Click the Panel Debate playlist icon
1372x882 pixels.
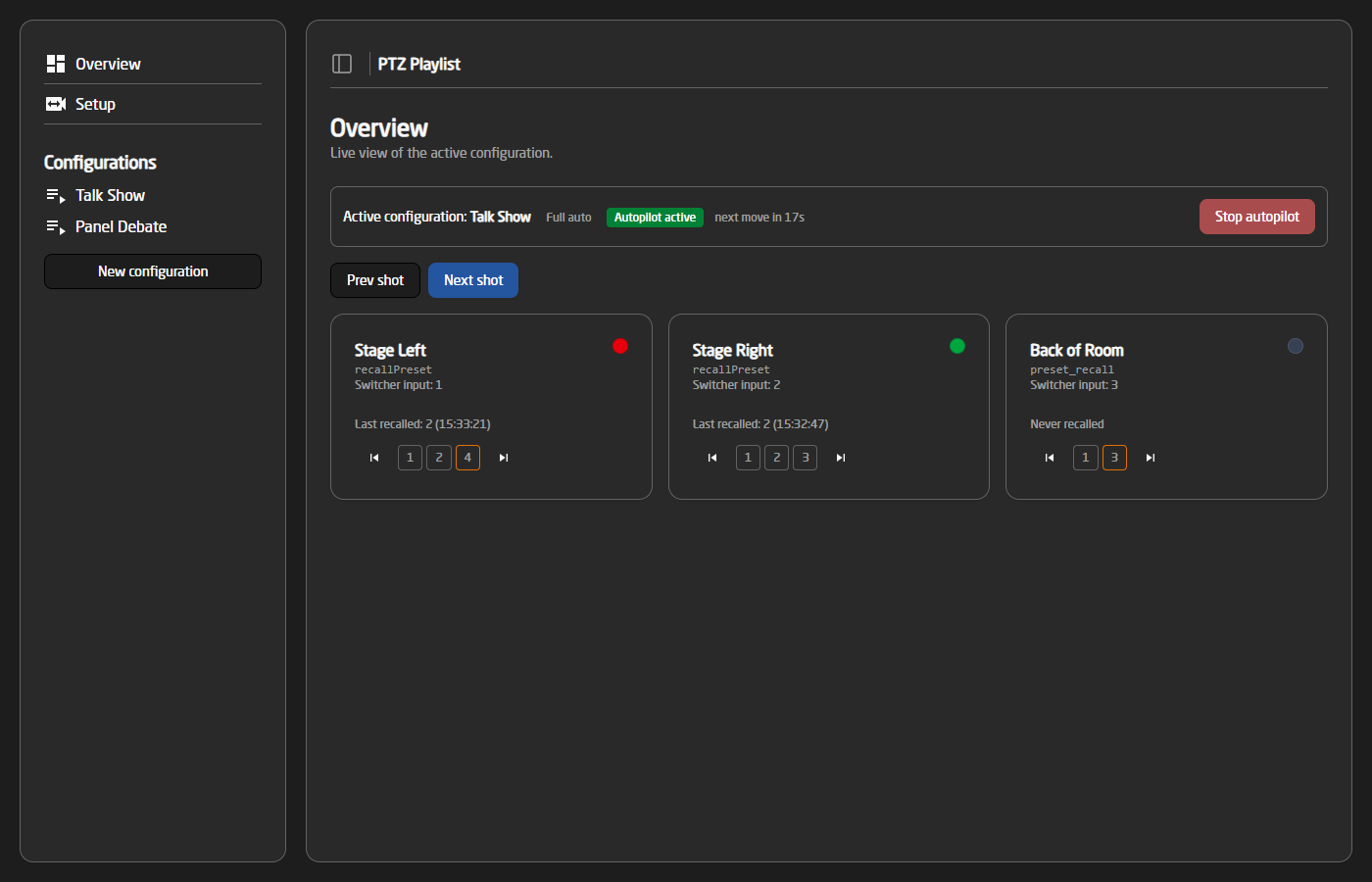[56, 227]
